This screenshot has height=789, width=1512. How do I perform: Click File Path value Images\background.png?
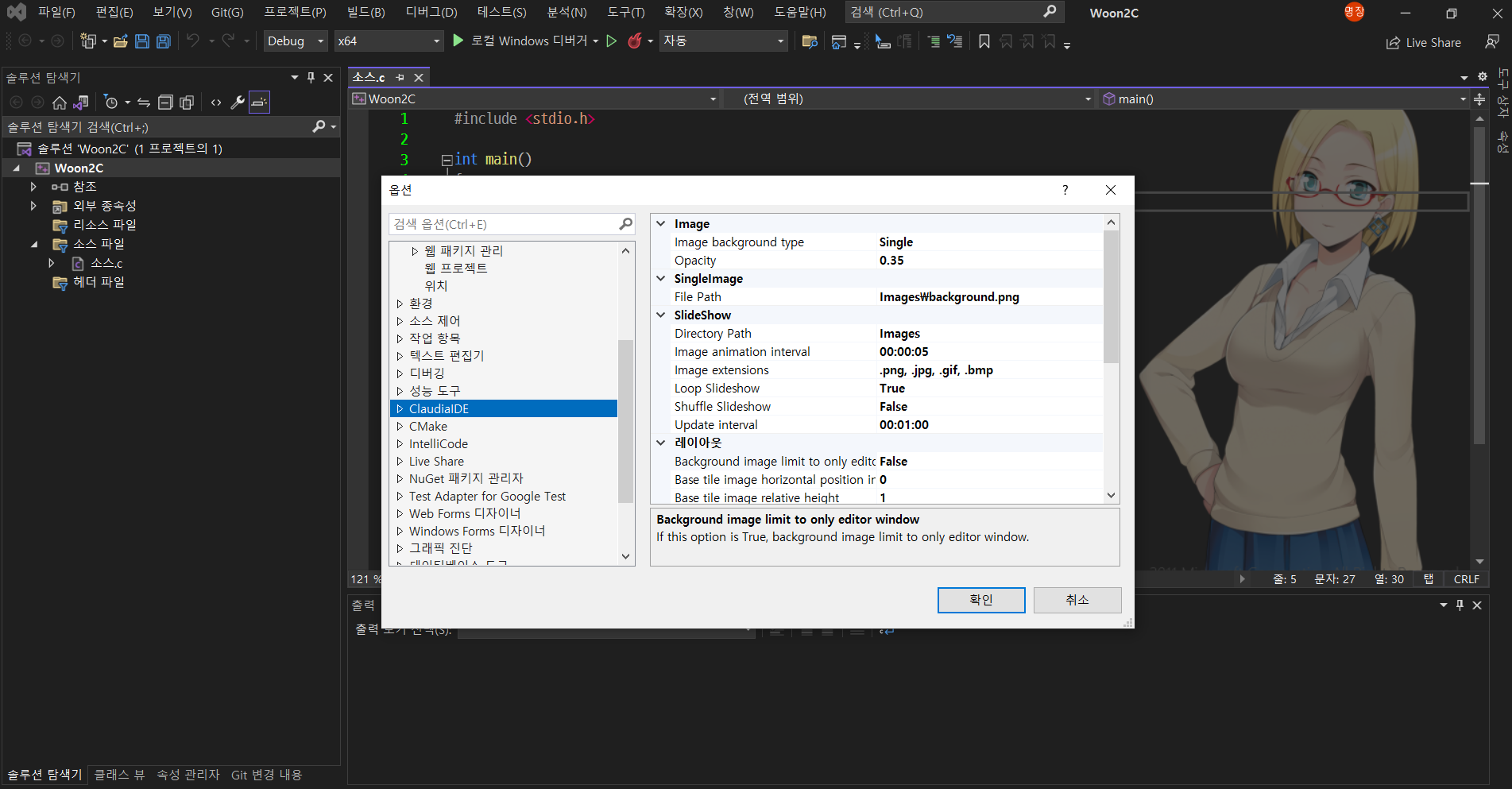pos(990,297)
